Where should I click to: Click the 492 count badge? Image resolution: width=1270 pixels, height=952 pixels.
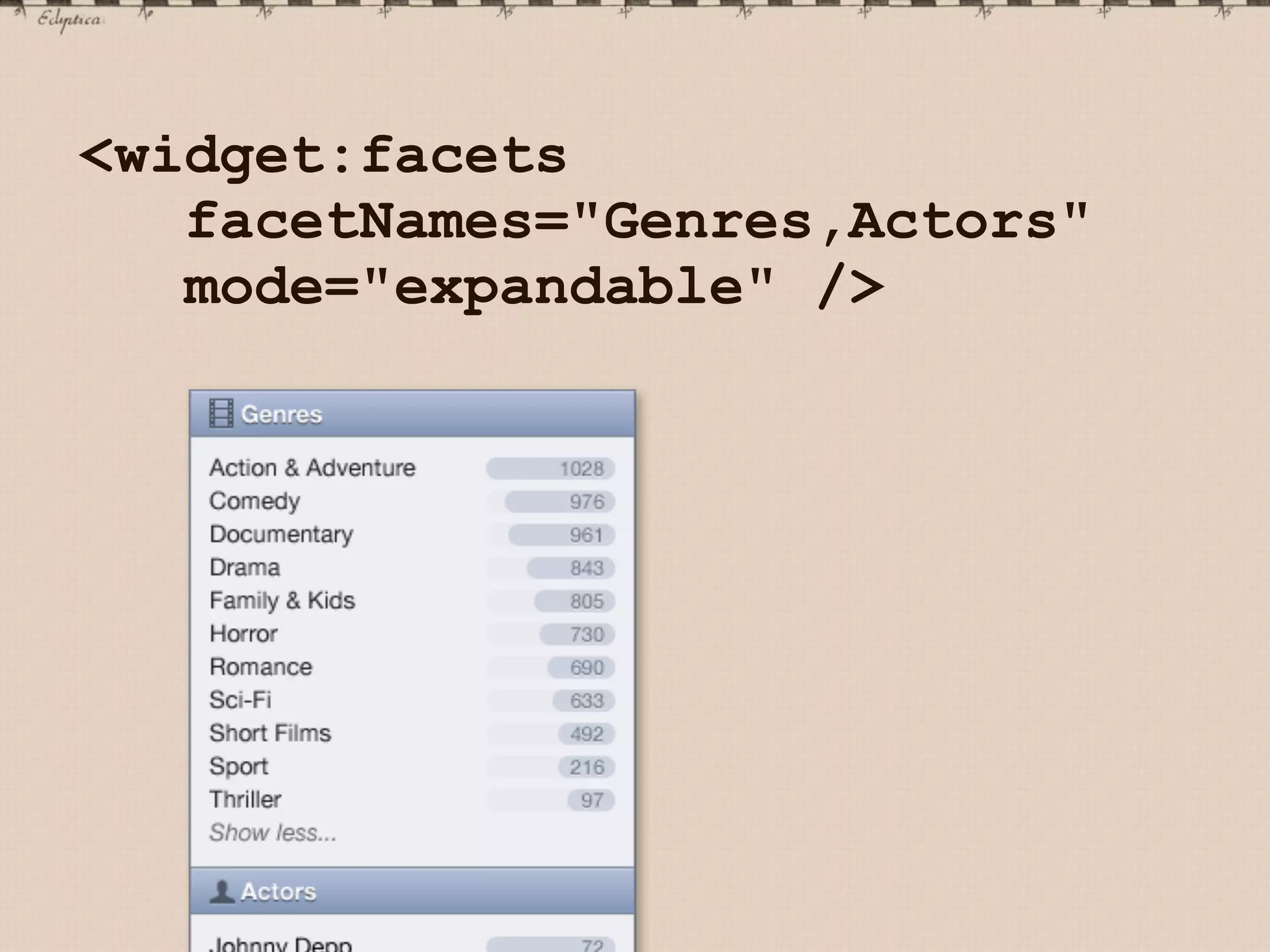click(586, 734)
